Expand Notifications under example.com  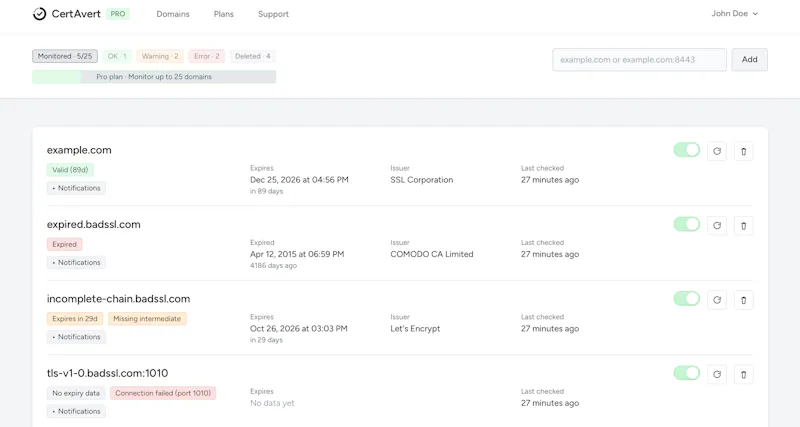(77, 188)
